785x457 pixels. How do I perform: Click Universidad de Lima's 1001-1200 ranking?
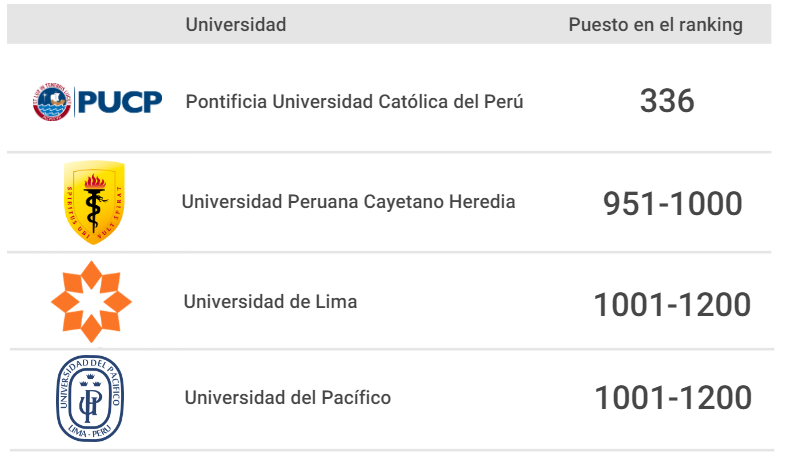tap(672, 304)
